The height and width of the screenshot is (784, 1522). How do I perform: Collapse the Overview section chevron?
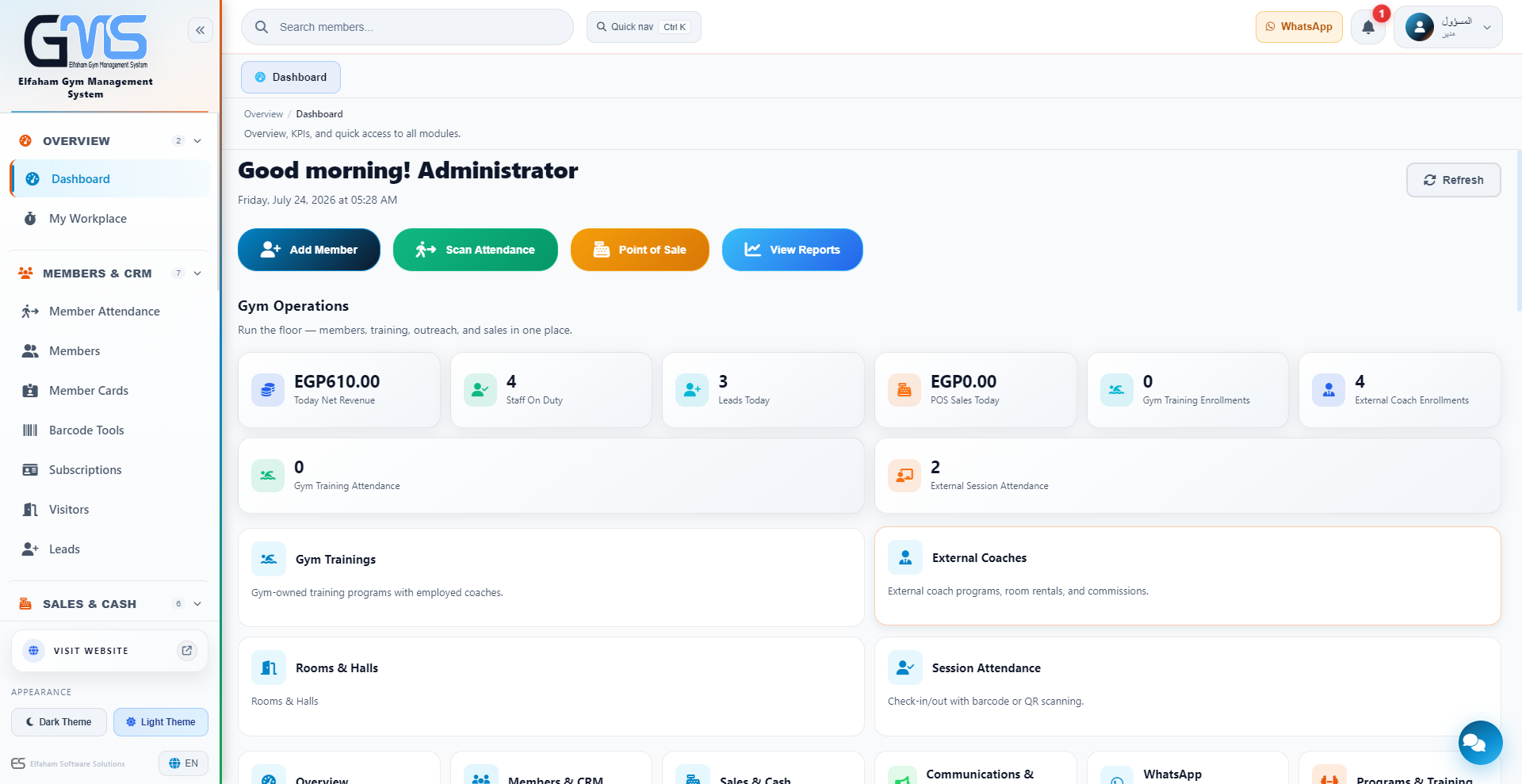197,141
